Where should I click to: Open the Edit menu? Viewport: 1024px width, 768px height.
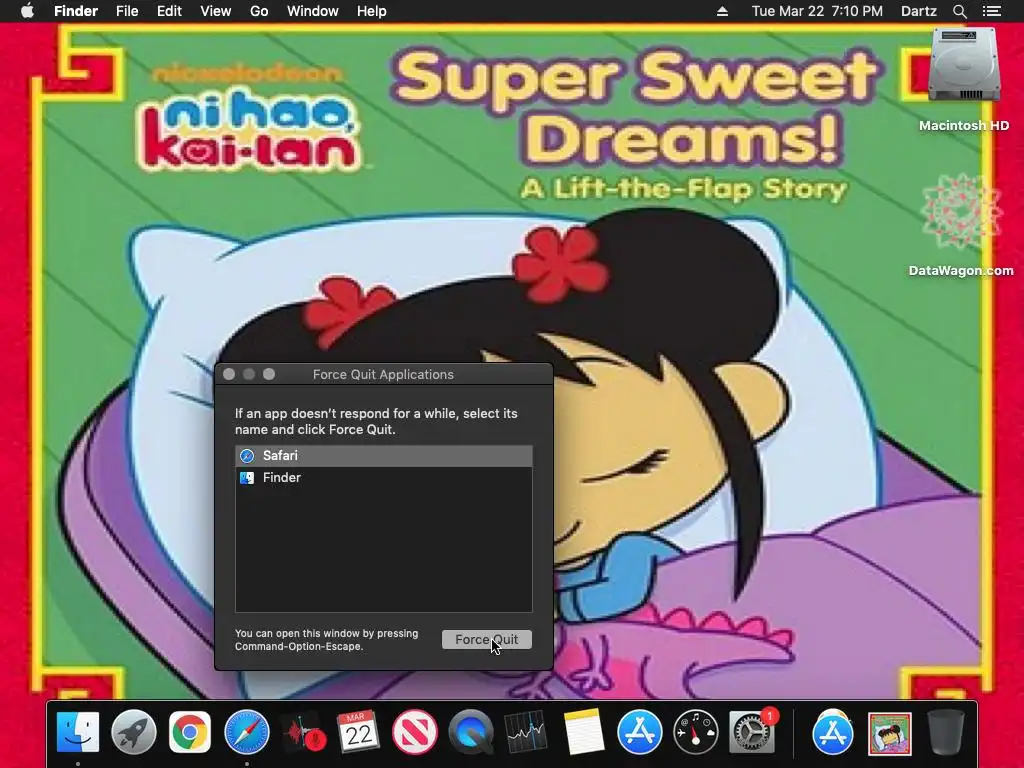(169, 11)
